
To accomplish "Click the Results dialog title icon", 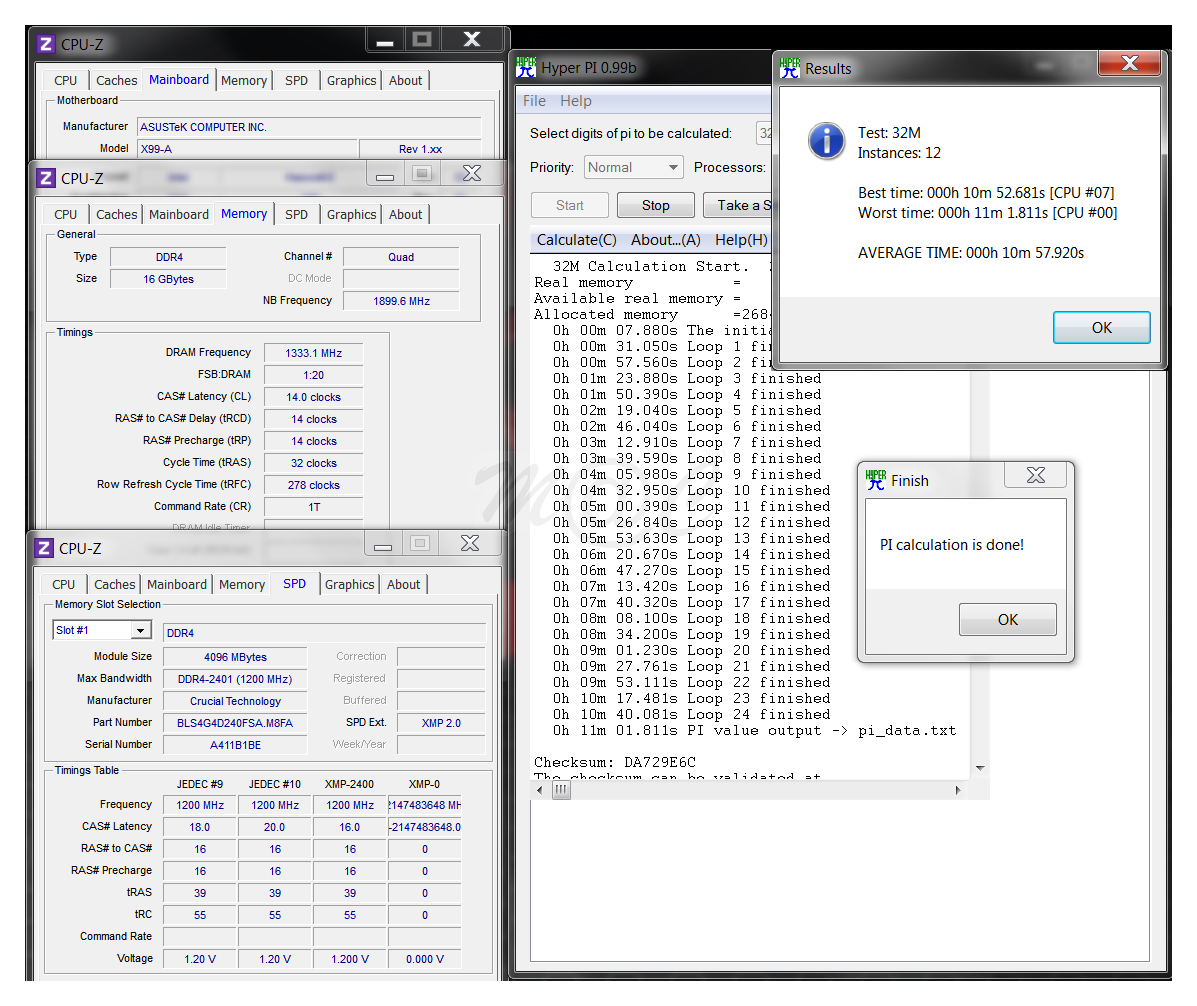I will pyautogui.click(x=790, y=68).
